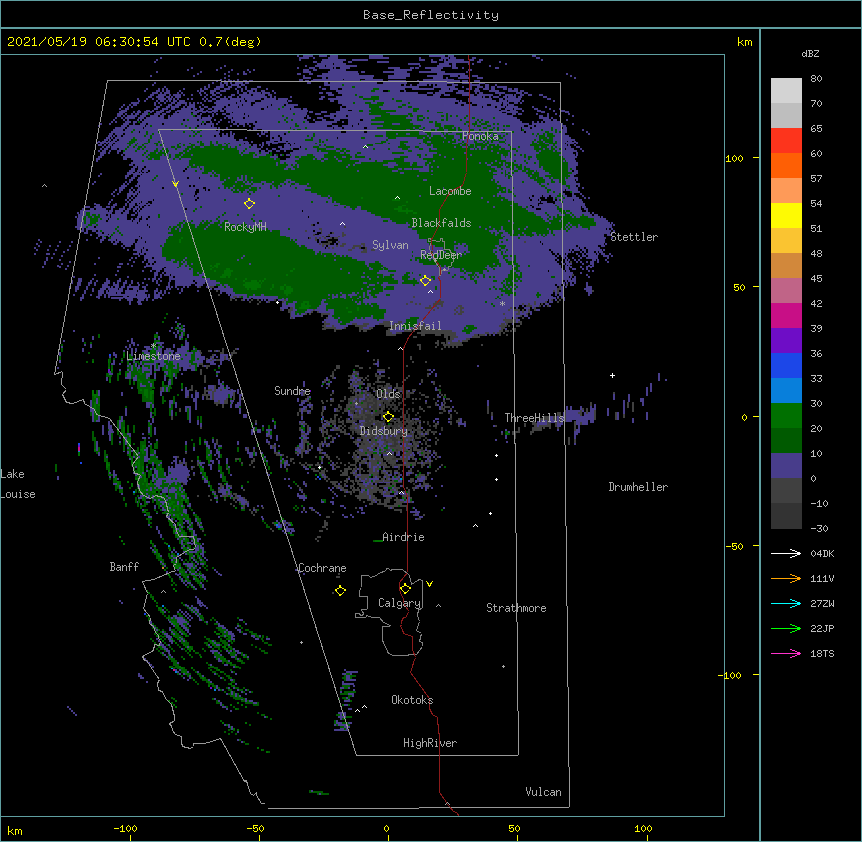Image resolution: width=862 pixels, height=842 pixels.
Task: Click the RockyMH label
Action: tap(245, 227)
